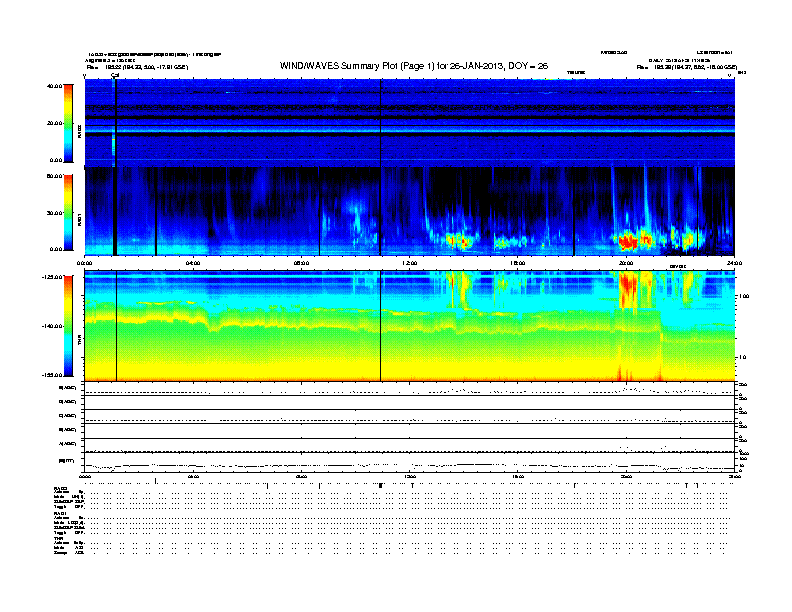Click the -140.00 label on TNR scale
The height and width of the screenshot is (612, 792).
[x=52, y=326]
